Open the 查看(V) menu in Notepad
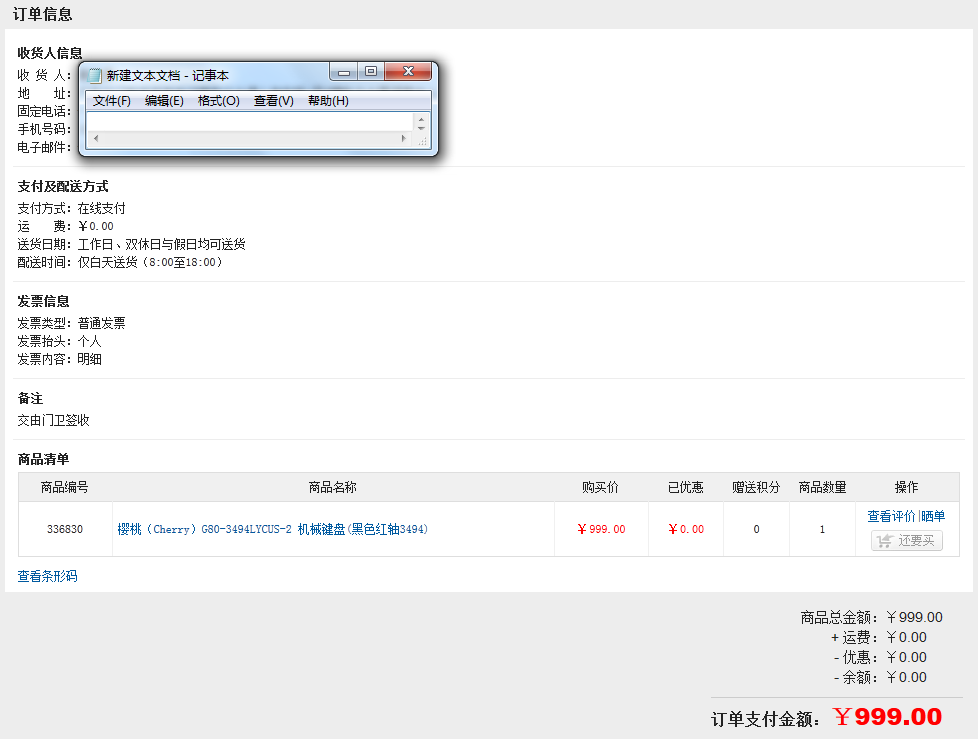The width and height of the screenshot is (978, 739). 273,101
